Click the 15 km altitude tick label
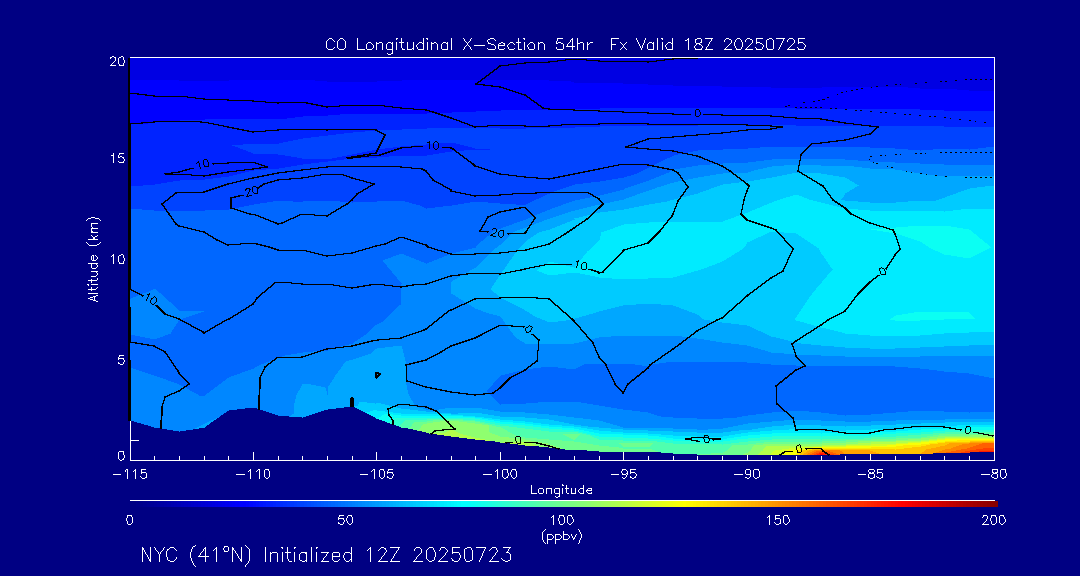 pyautogui.click(x=117, y=159)
